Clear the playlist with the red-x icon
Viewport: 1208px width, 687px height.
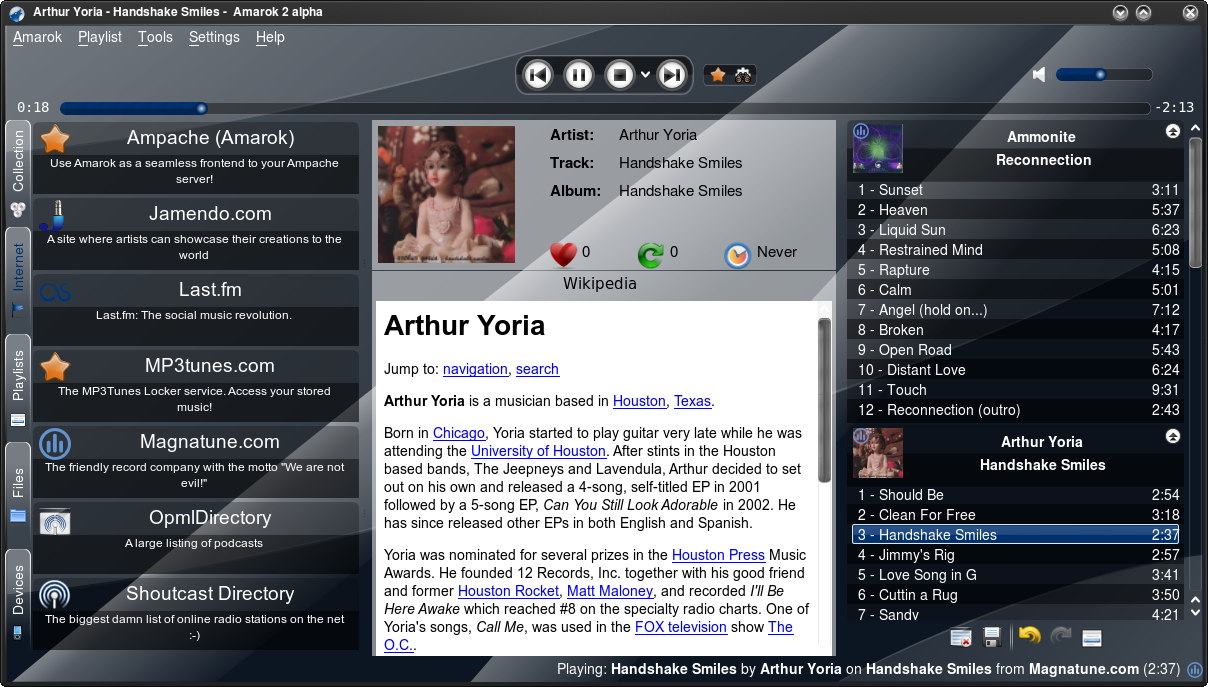point(962,637)
